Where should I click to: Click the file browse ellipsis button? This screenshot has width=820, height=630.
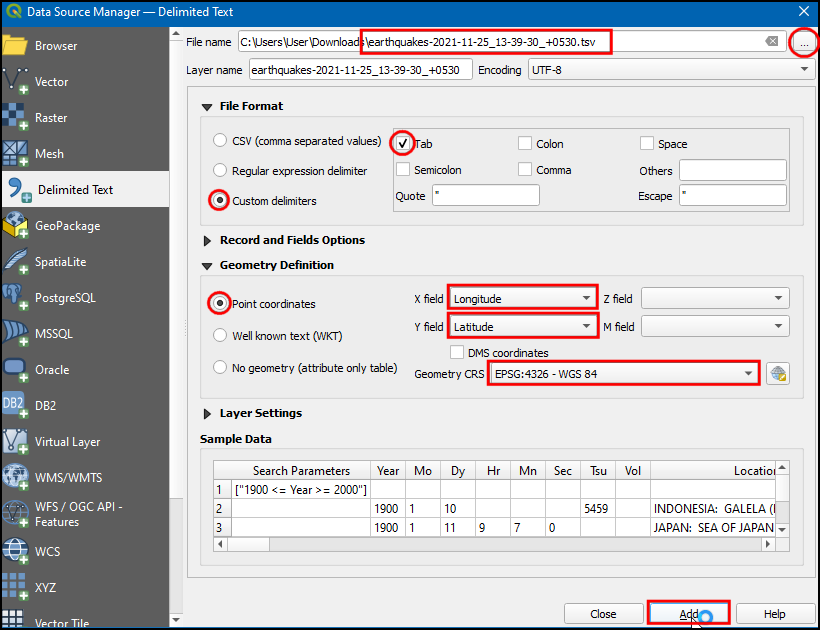point(803,42)
